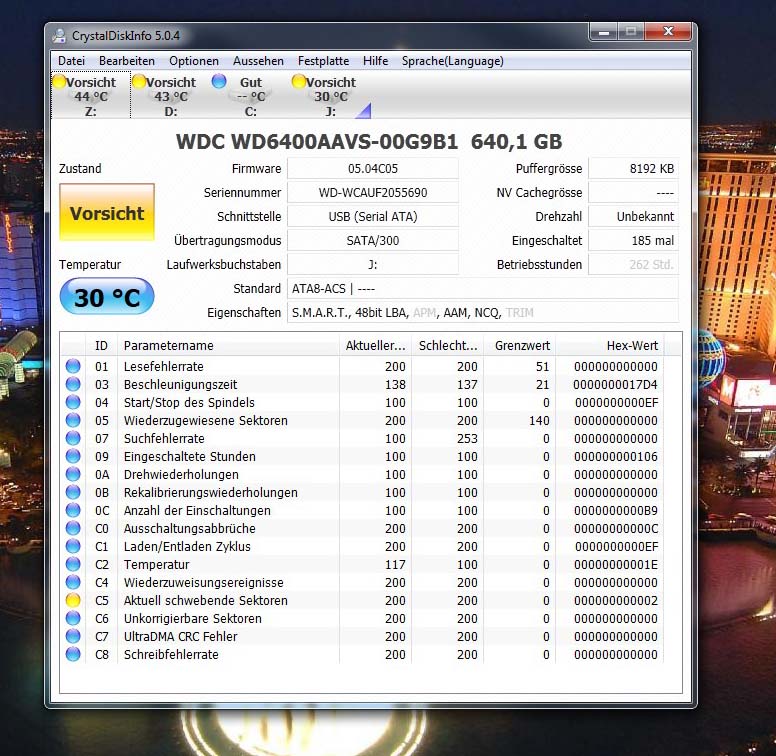Open the Datei menu
This screenshot has height=756, width=776.
(71, 61)
